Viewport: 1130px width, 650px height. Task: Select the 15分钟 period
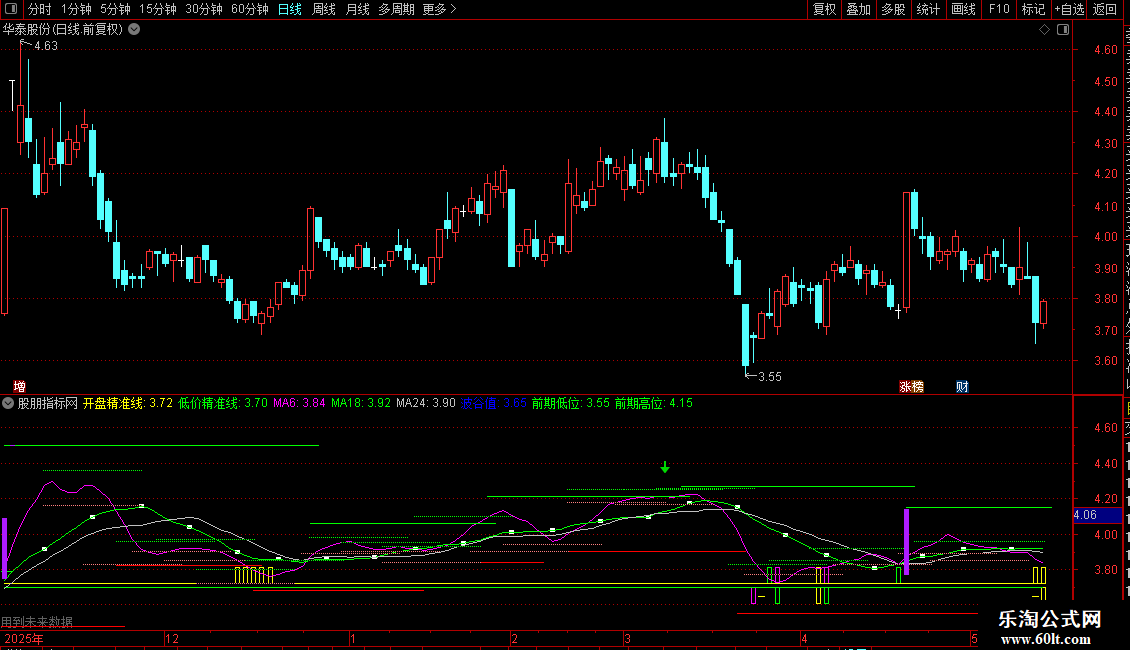coord(157,9)
